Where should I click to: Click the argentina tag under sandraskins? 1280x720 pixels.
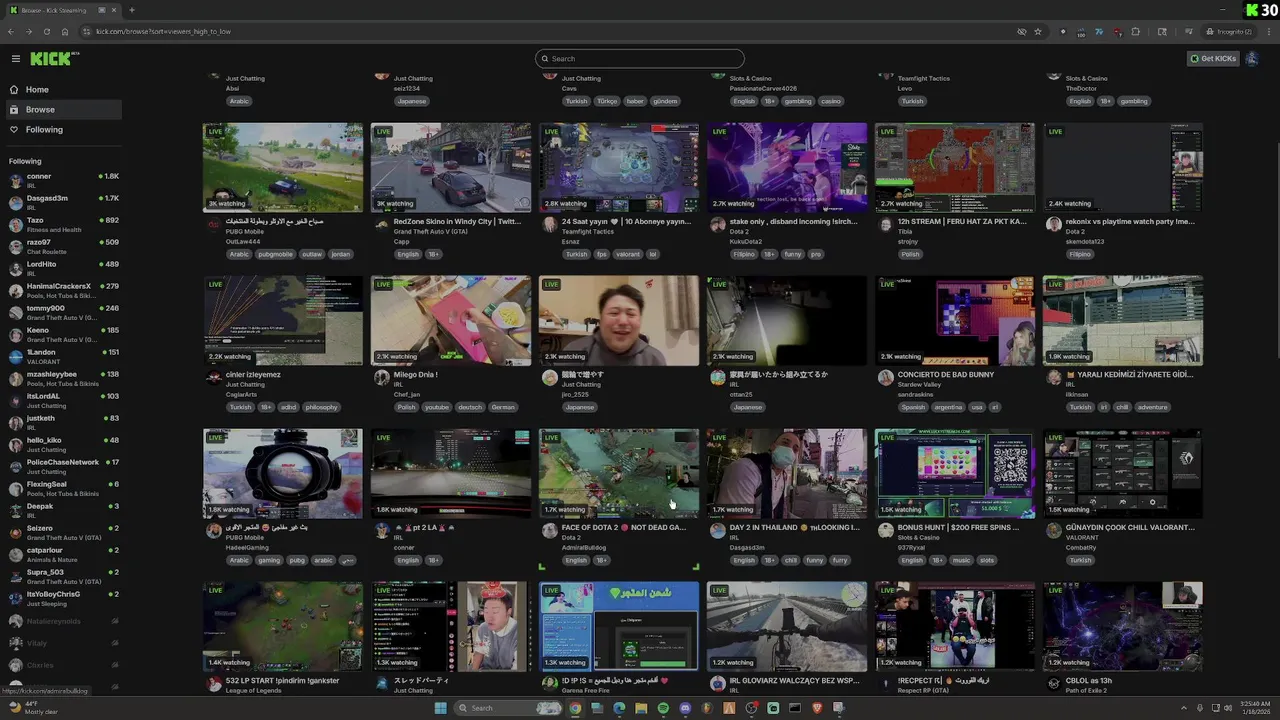point(947,407)
